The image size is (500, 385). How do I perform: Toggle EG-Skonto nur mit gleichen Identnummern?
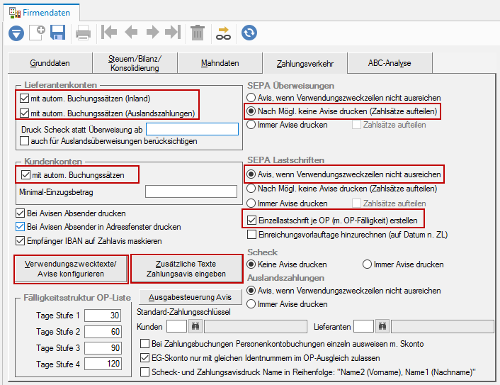145,358
